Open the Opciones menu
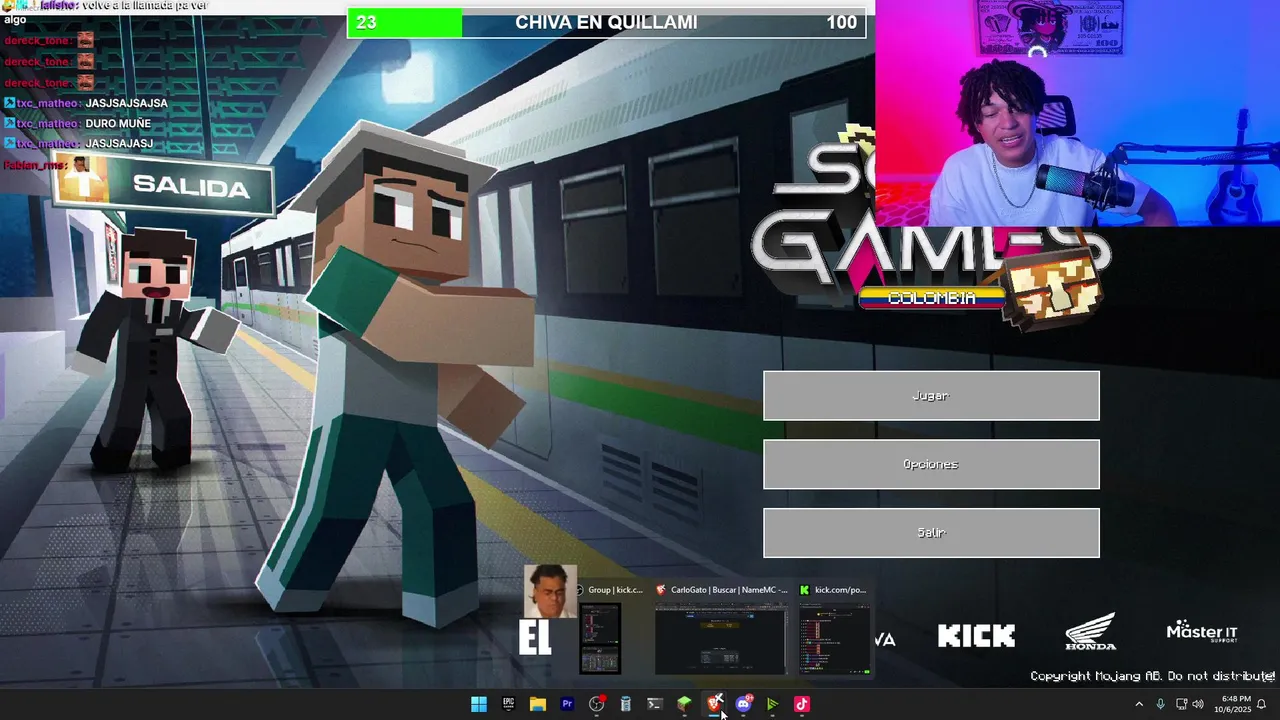Screen dimensions: 1280x720 [x=931, y=464]
